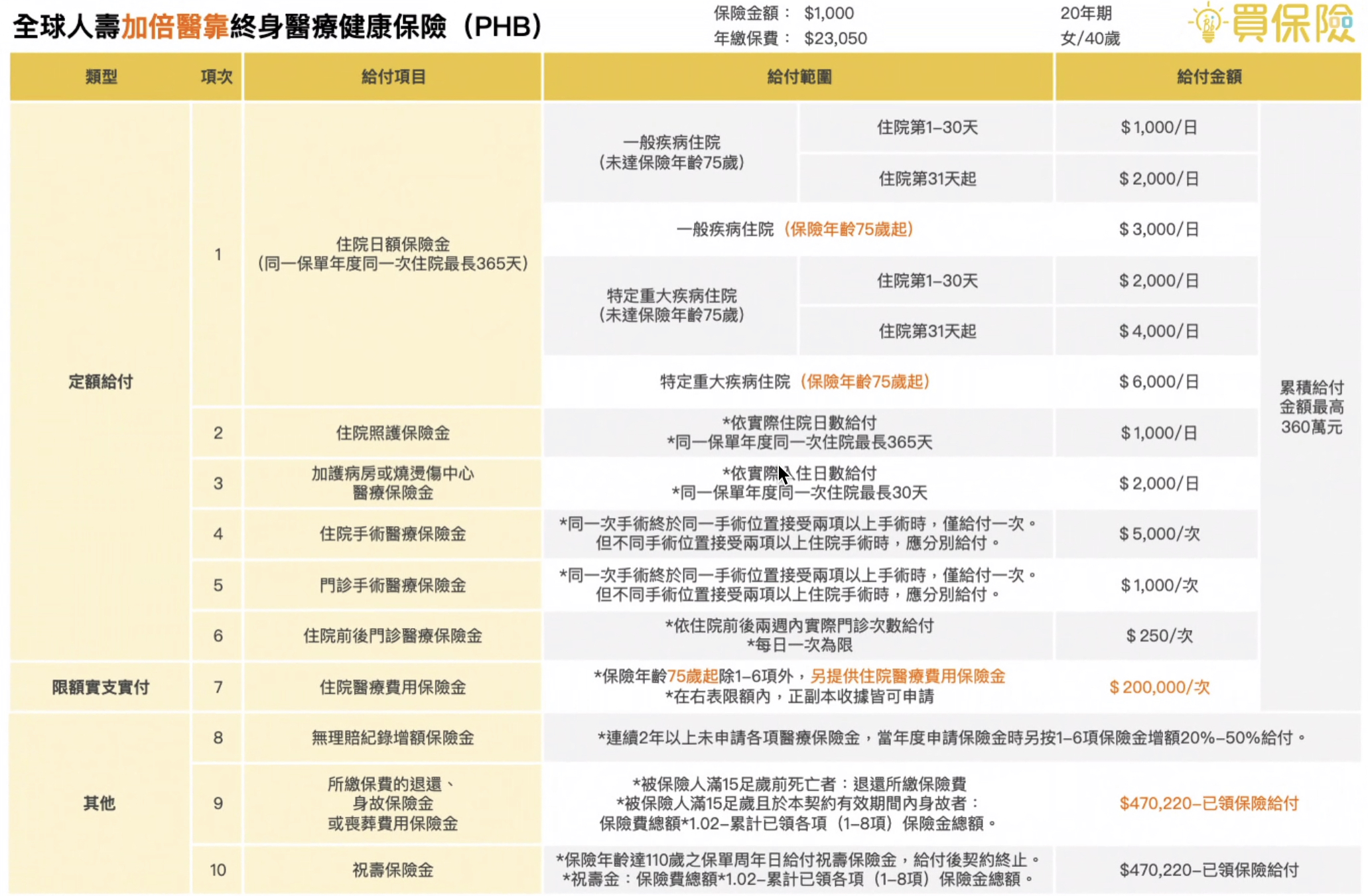Click the 買保險 lightbulb logo icon
The image size is (1368, 896).
click(1208, 23)
